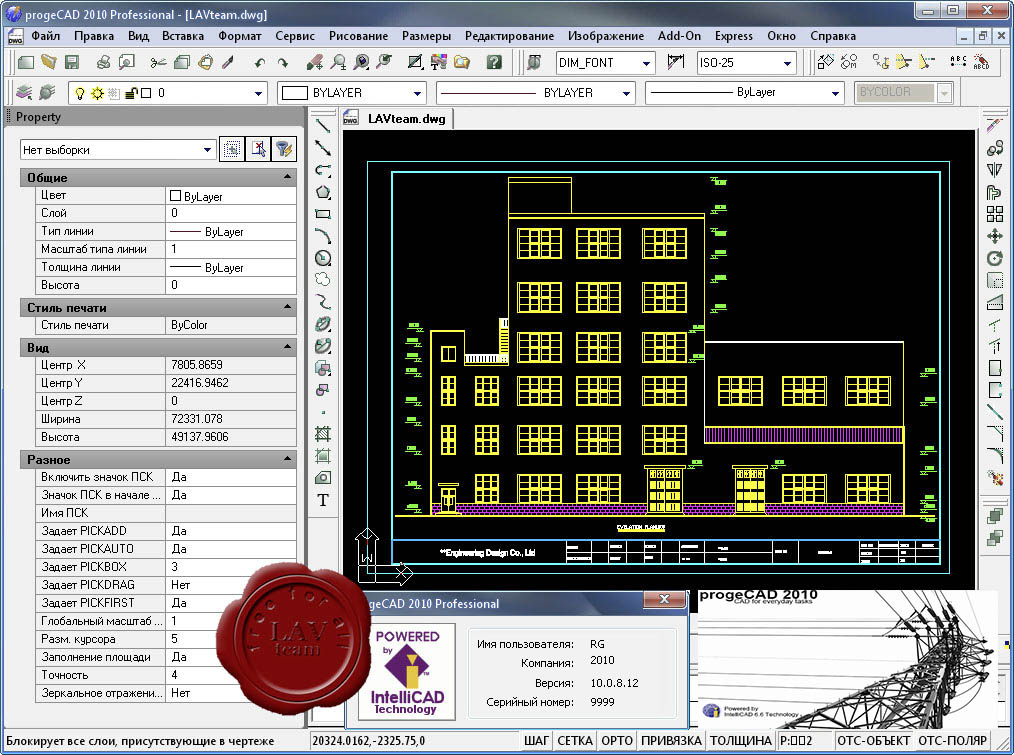Open the Файл menu
This screenshot has width=1014, height=755.
(x=45, y=36)
